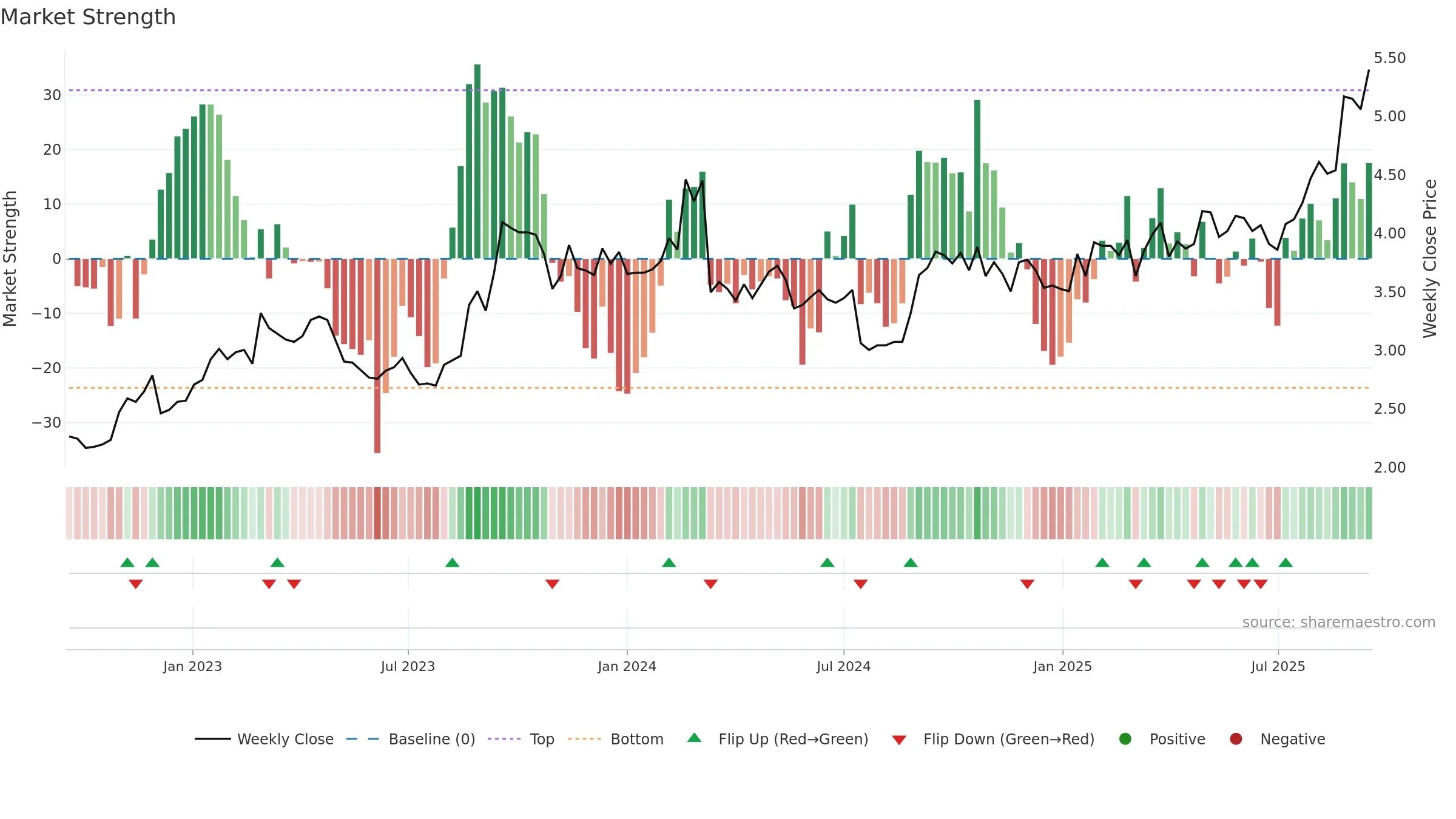Click the orange dotted Bottom line sample in legend
The height and width of the screenshot is (819, 1456).
point(585,739)
